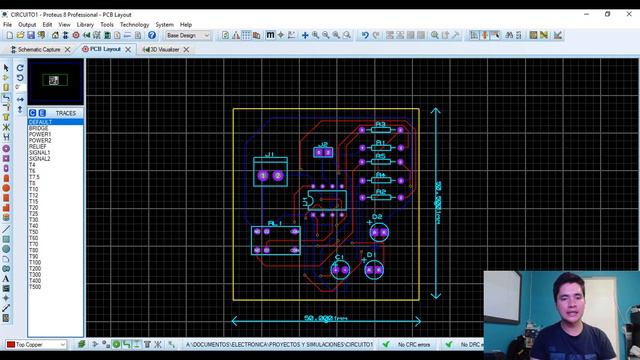The width and height of the screenshot is (640, 360).
Task: Select the 2D graphics line tool
Action: click(6, 229)
